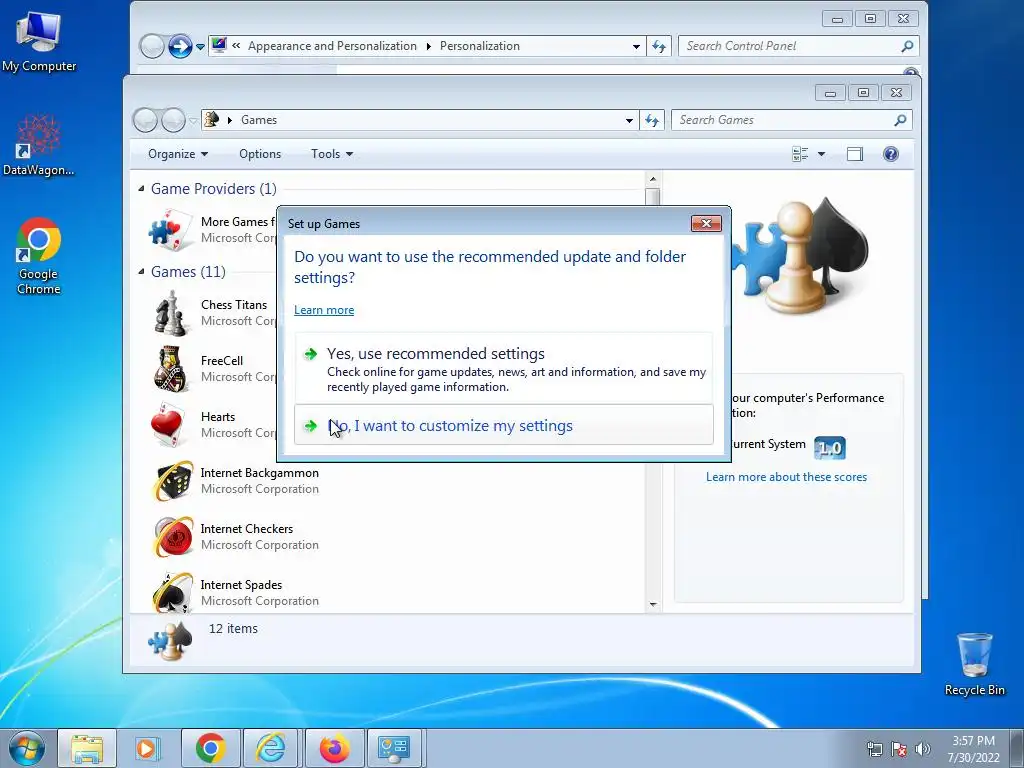Collapse the Game Providers group
Image resolution: width=1024 pixels, height=768 pixels.
click(x=141, y=189)
